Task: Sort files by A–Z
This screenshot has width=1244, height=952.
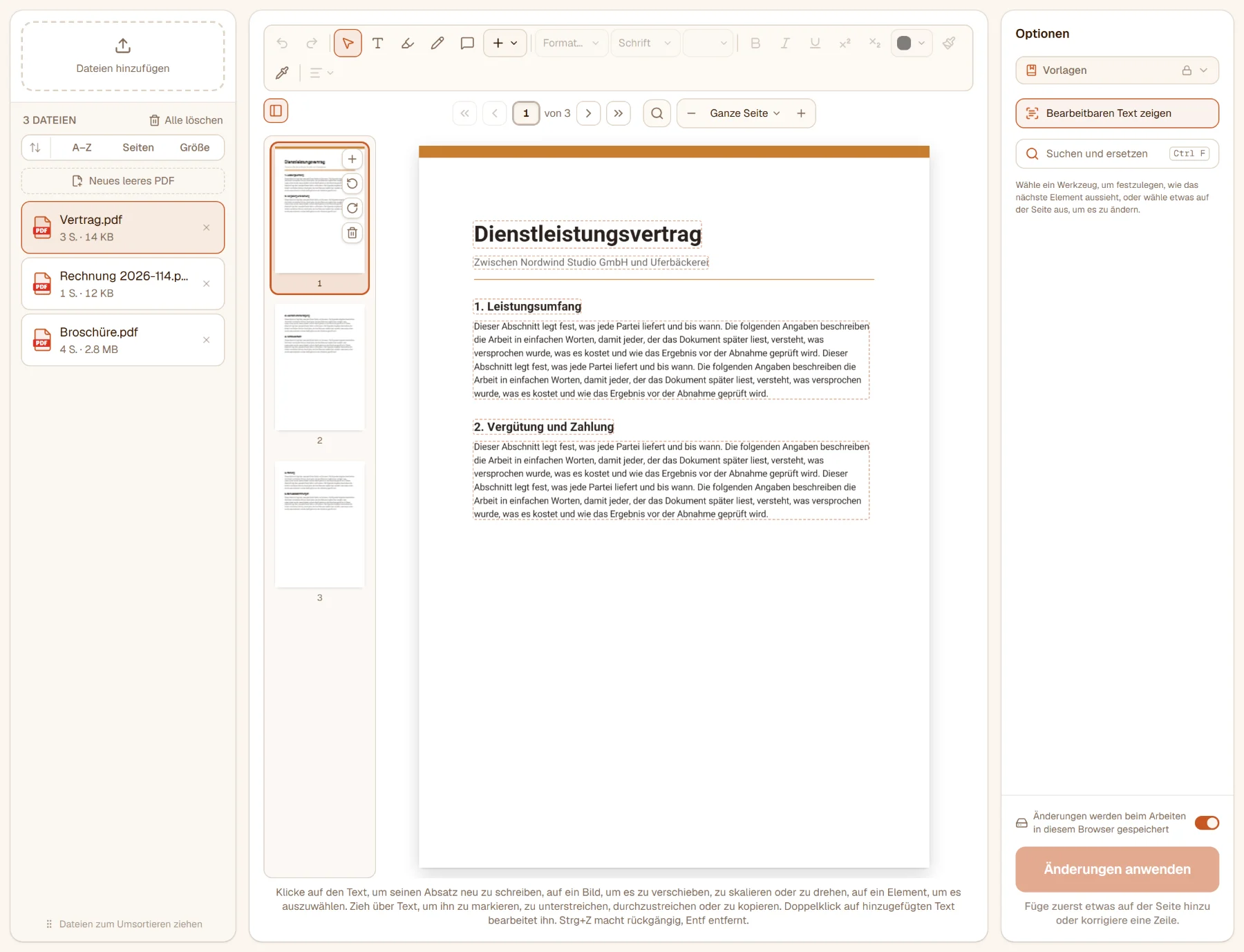Action: pyautogui.click(x=82, y=147)
